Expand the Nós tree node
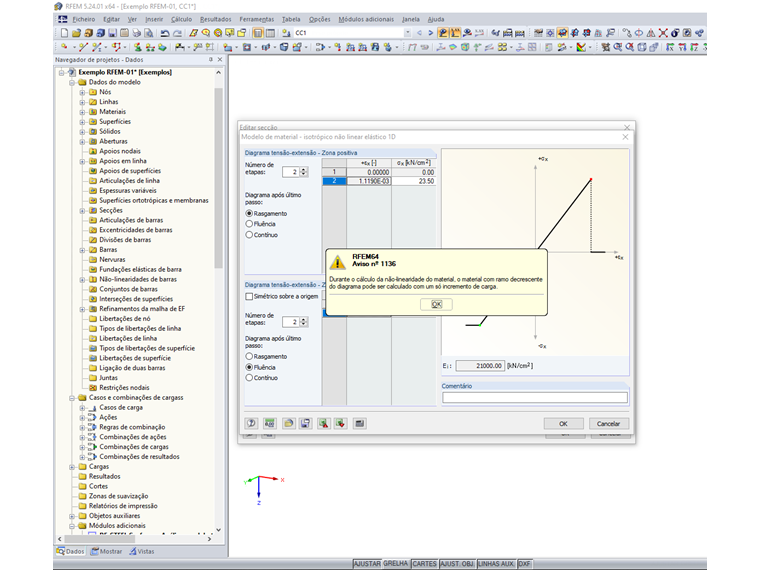 [82, 92]
